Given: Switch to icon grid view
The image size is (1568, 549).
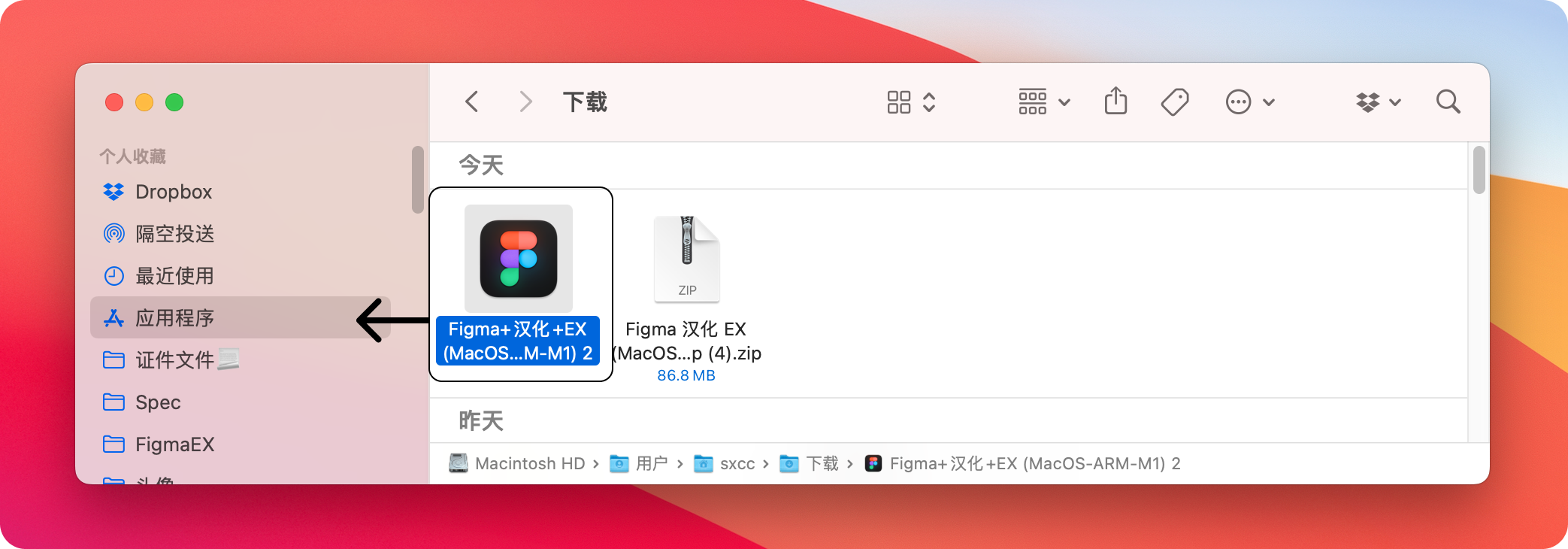Looking at the screenshot, I should click(x=899, y=102).
